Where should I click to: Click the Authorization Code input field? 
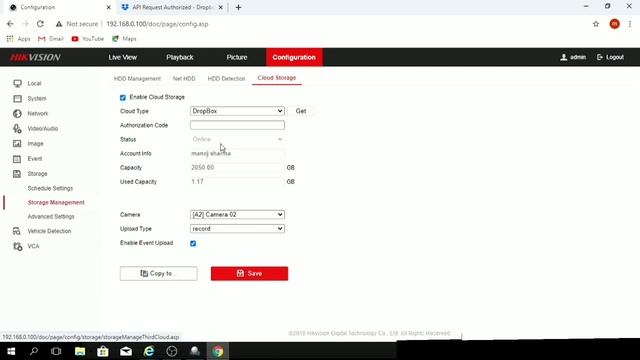[x=237, y=125]
